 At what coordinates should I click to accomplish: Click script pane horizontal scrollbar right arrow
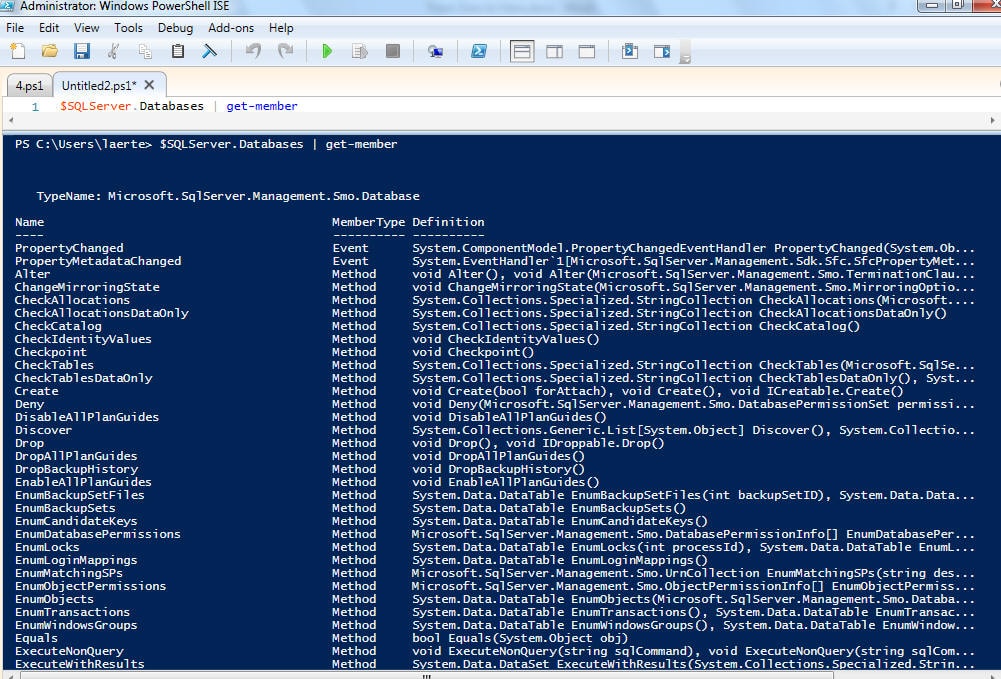[x=992, y=120]
